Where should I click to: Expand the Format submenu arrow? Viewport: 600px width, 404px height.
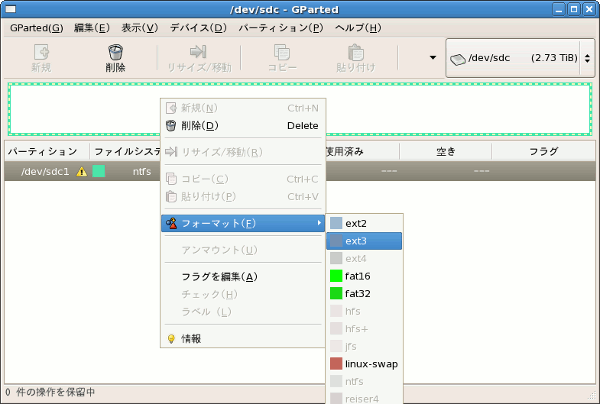point(319,223)
